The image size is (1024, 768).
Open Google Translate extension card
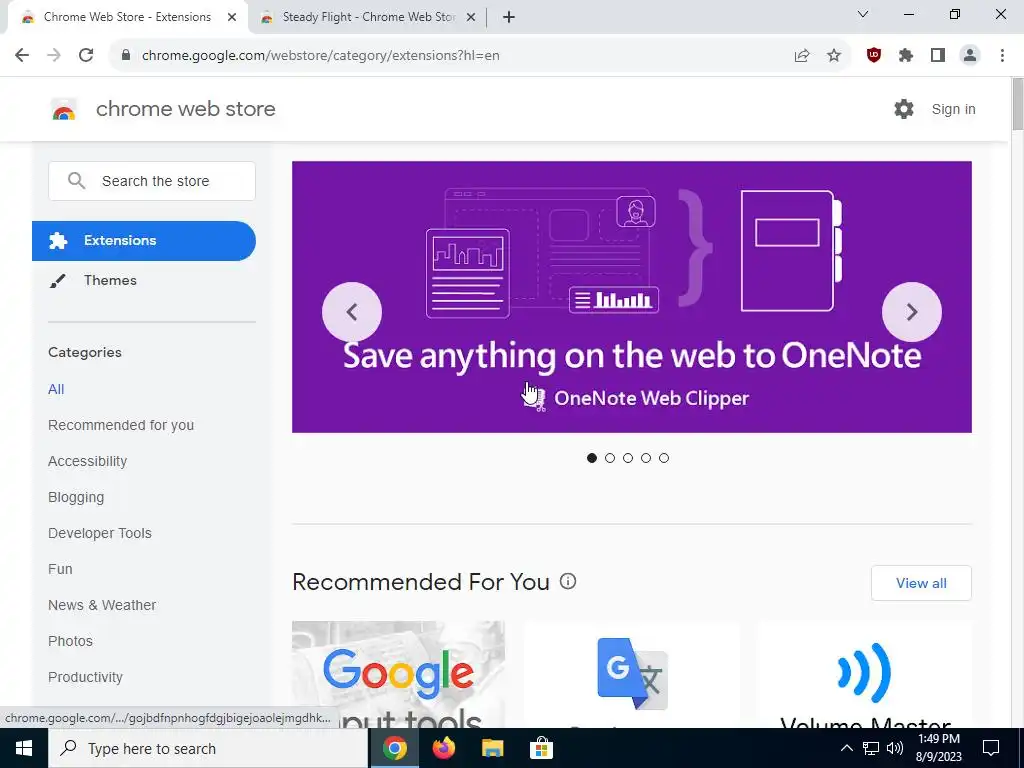pos(632,675)
